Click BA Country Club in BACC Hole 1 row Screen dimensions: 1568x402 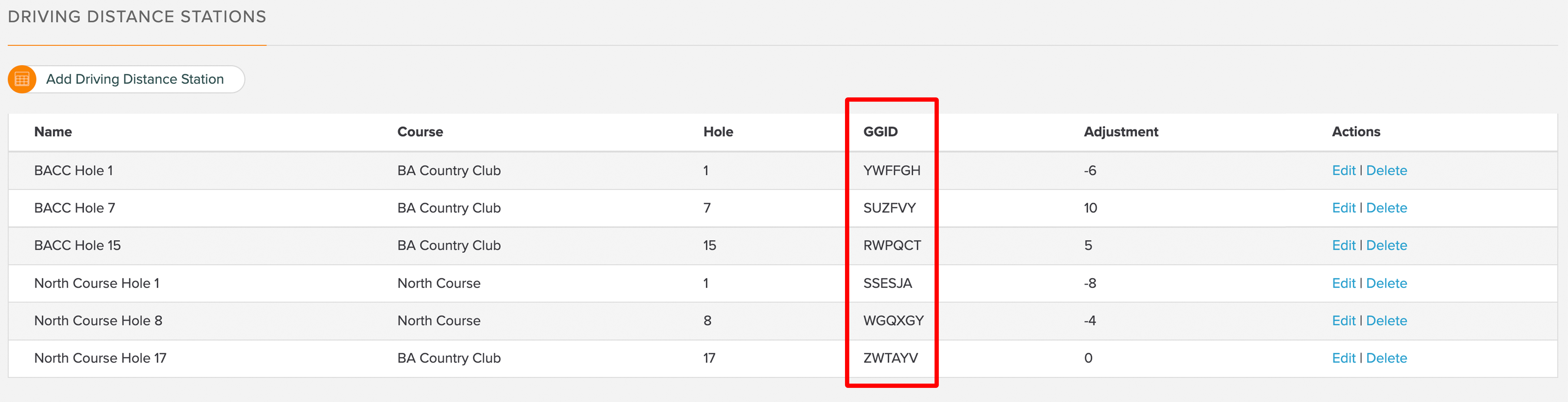click(x=449, y=171)
